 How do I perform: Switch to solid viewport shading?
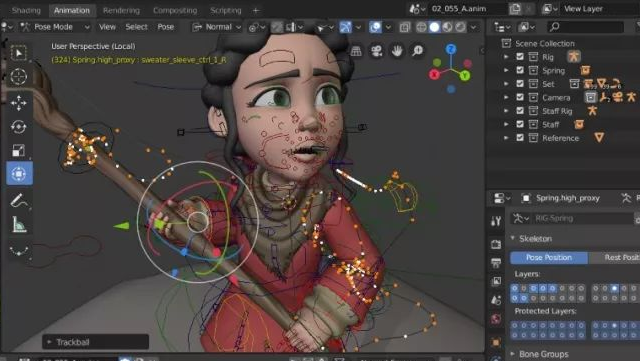tap(434, 27)
